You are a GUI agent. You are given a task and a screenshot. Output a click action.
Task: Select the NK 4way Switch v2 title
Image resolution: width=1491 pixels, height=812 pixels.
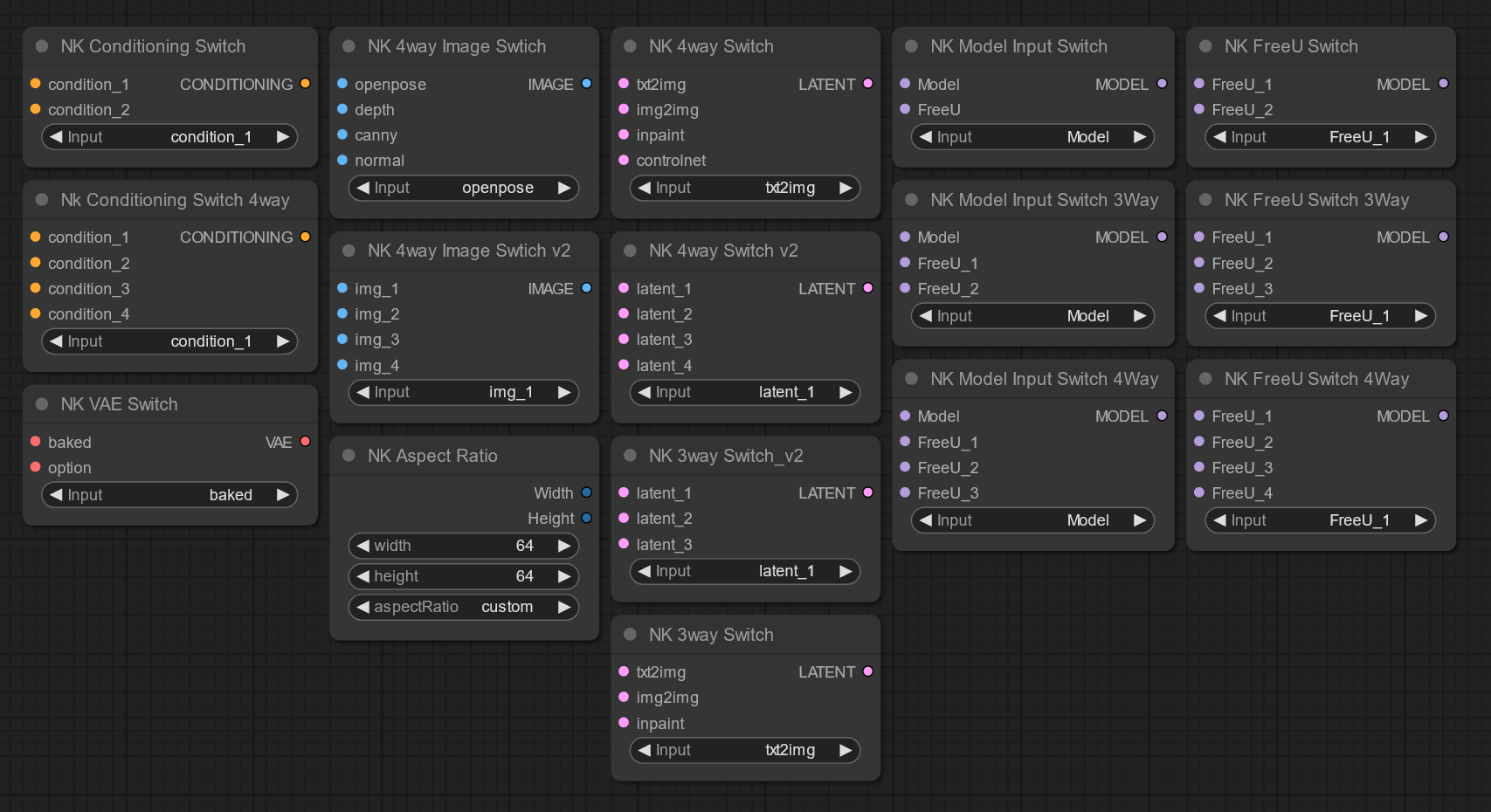(723, 251)
